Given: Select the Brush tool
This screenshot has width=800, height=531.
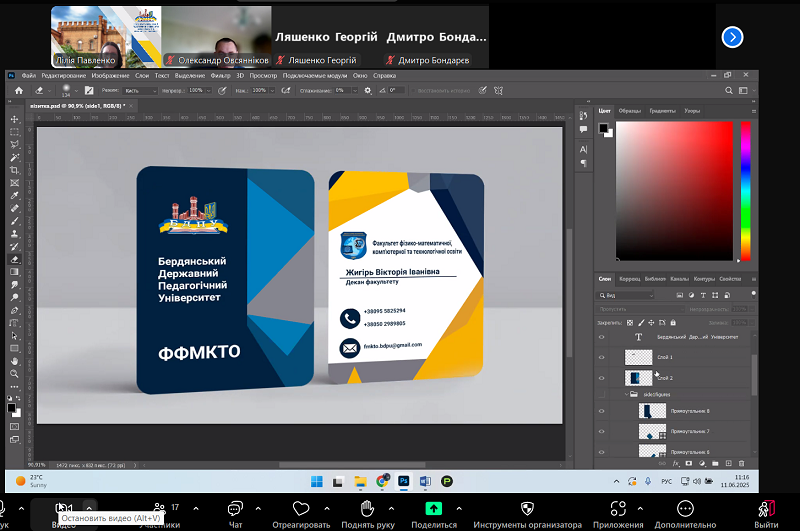Looking at the screenshot, I should (x=14, y=221).
